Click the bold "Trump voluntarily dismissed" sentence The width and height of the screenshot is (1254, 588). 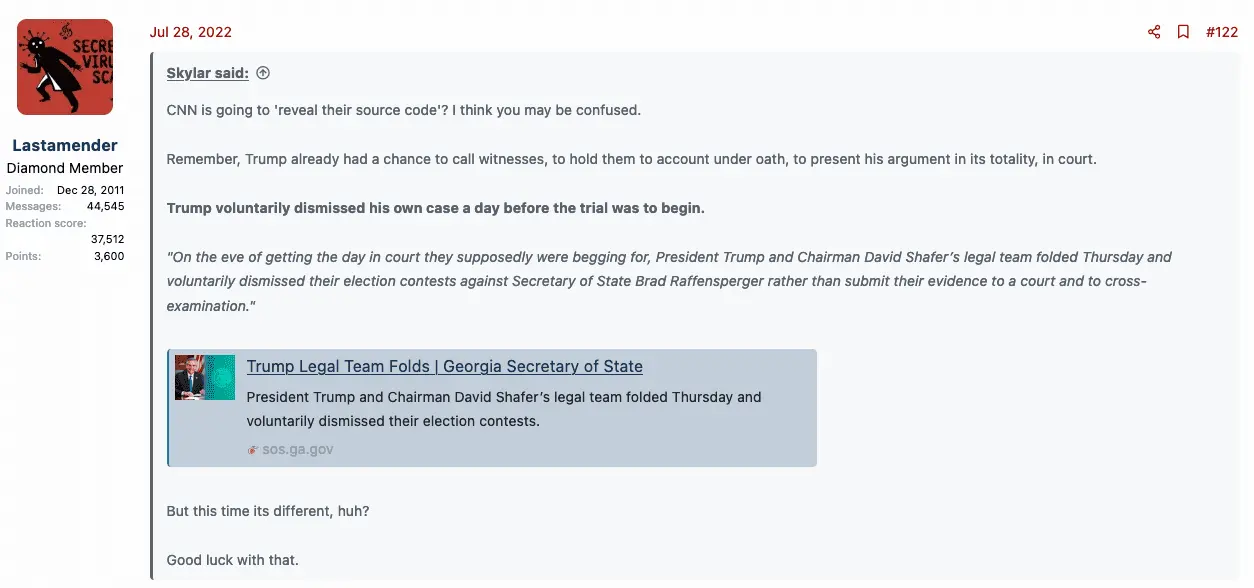[435, 208]
